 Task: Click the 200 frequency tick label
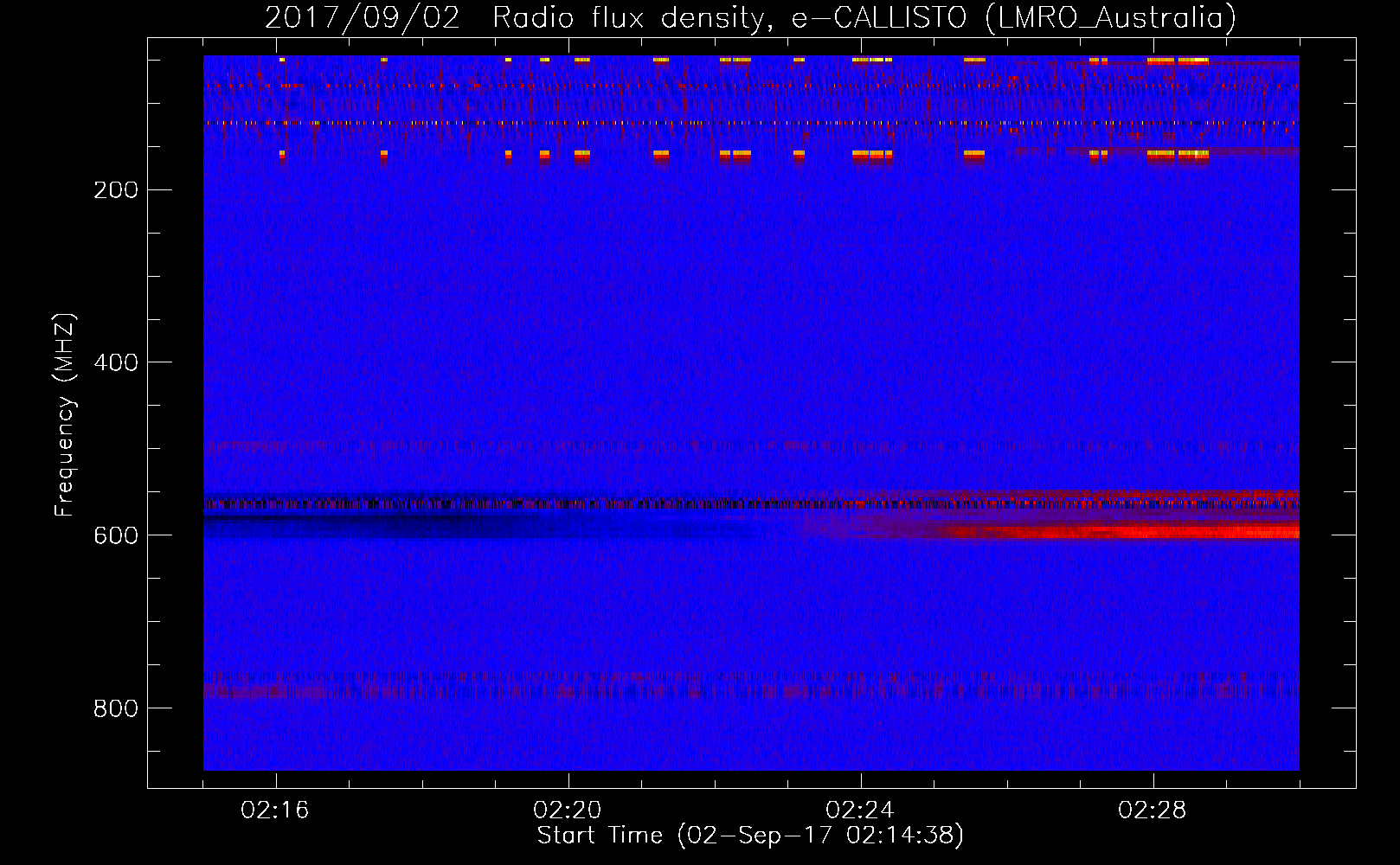click(x=116, y=190)
